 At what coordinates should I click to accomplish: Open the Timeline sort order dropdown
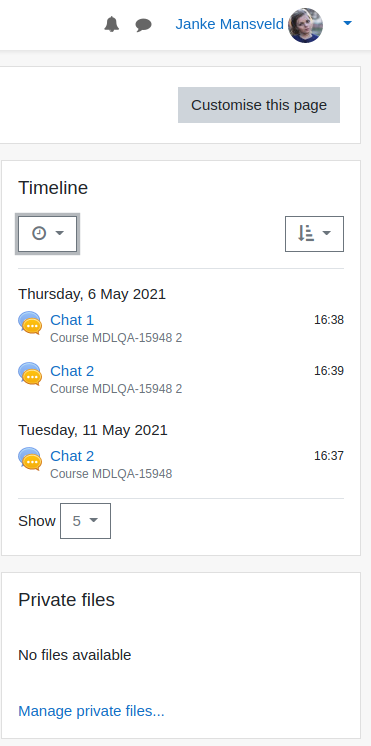point(314,234)
